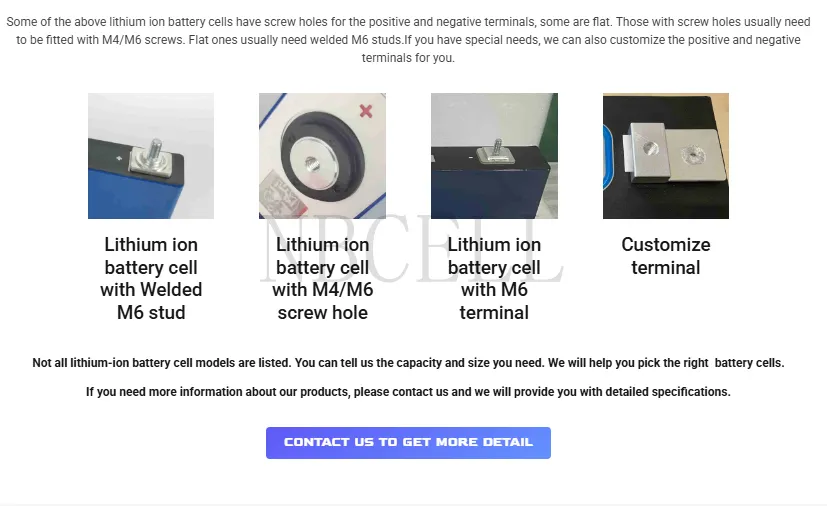Open the Customize terminal image
Screen dimensions: 827x506
pos(666,156)
